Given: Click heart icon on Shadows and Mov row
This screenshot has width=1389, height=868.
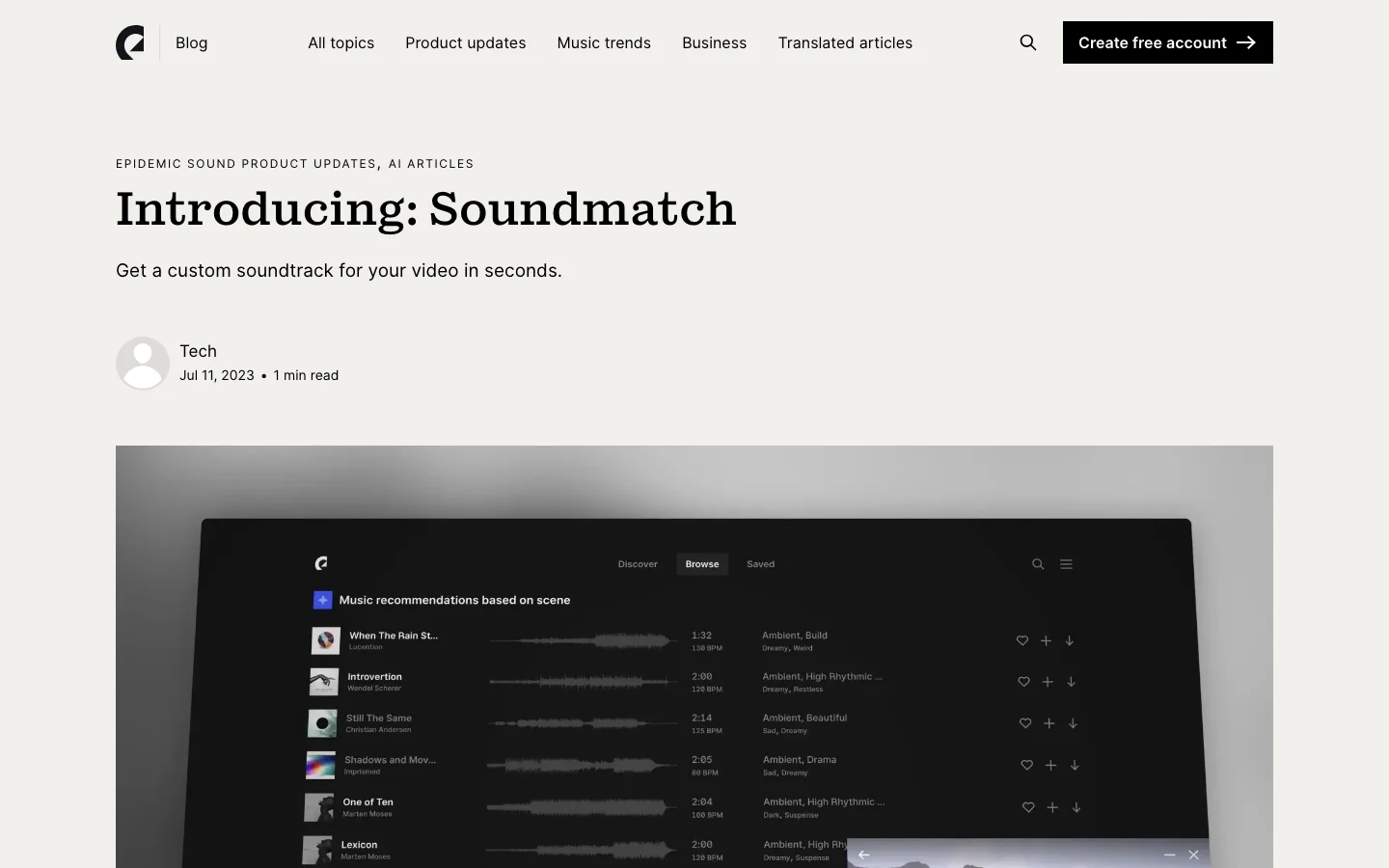Looking at the screenshot, I should click(x=1027, y=765).
